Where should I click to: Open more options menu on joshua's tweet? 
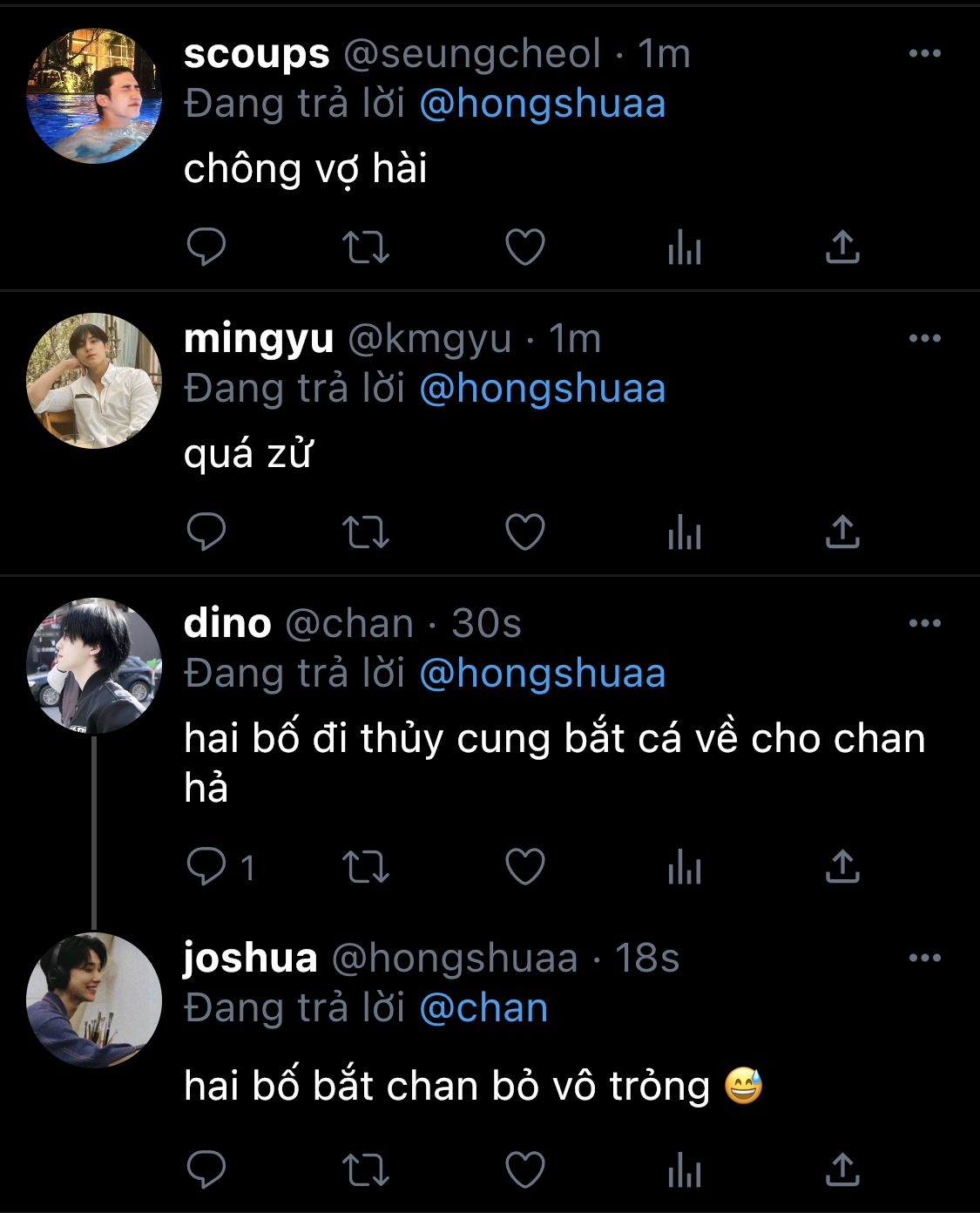tap(924, 958)
